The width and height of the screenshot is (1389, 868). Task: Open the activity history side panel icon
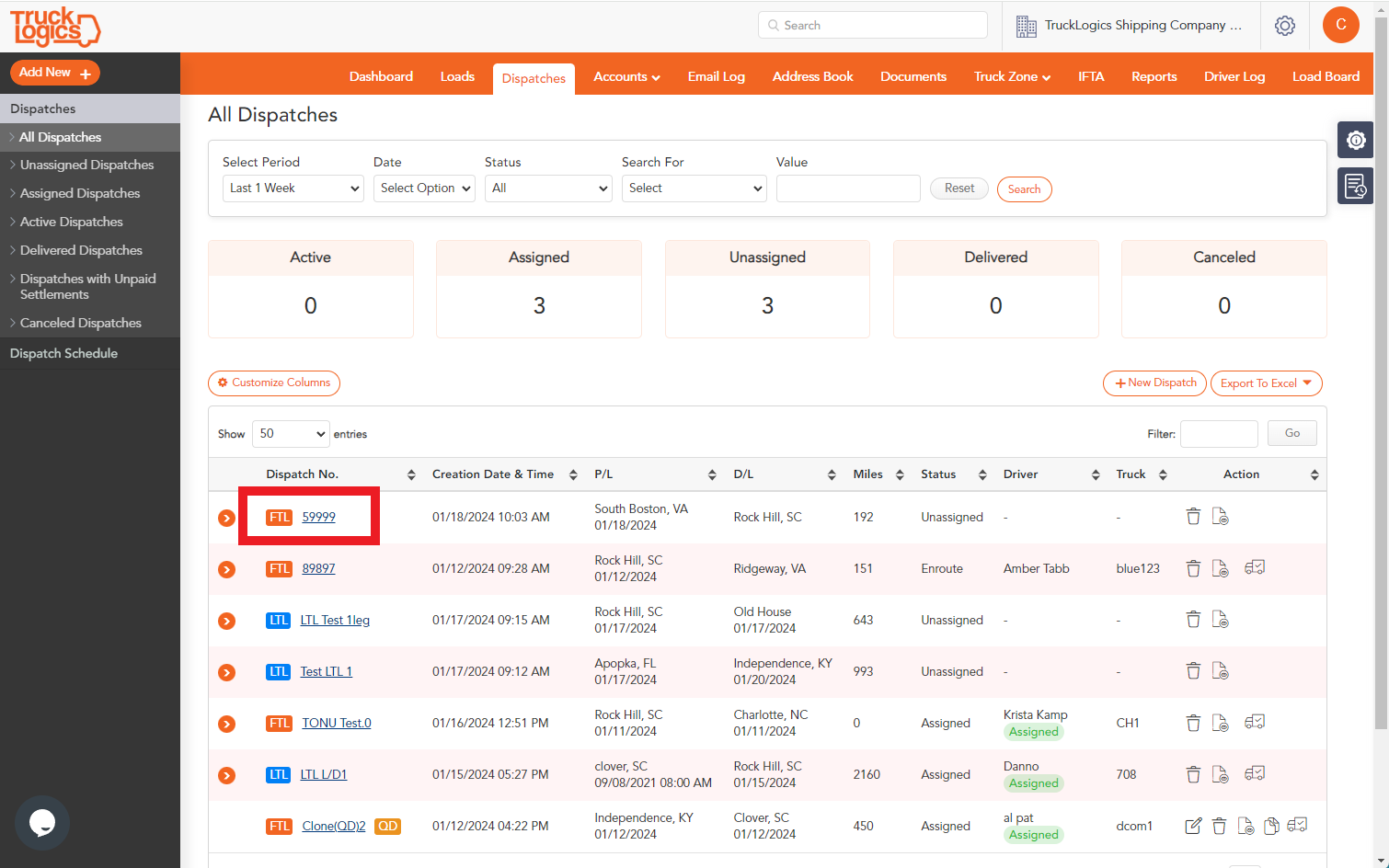coord(1355,186)
